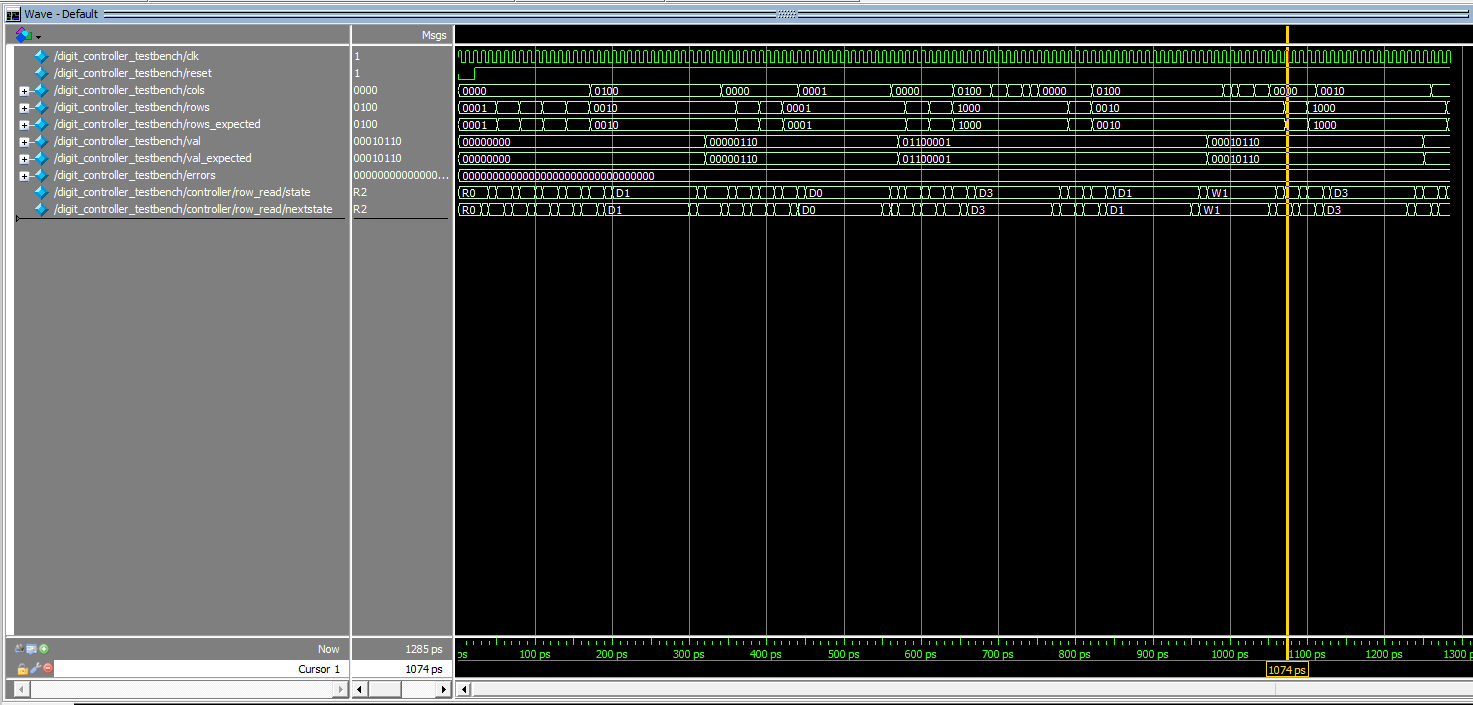
Task: Click the Wave window icon in title bar
Action: [x=13, y=14]
